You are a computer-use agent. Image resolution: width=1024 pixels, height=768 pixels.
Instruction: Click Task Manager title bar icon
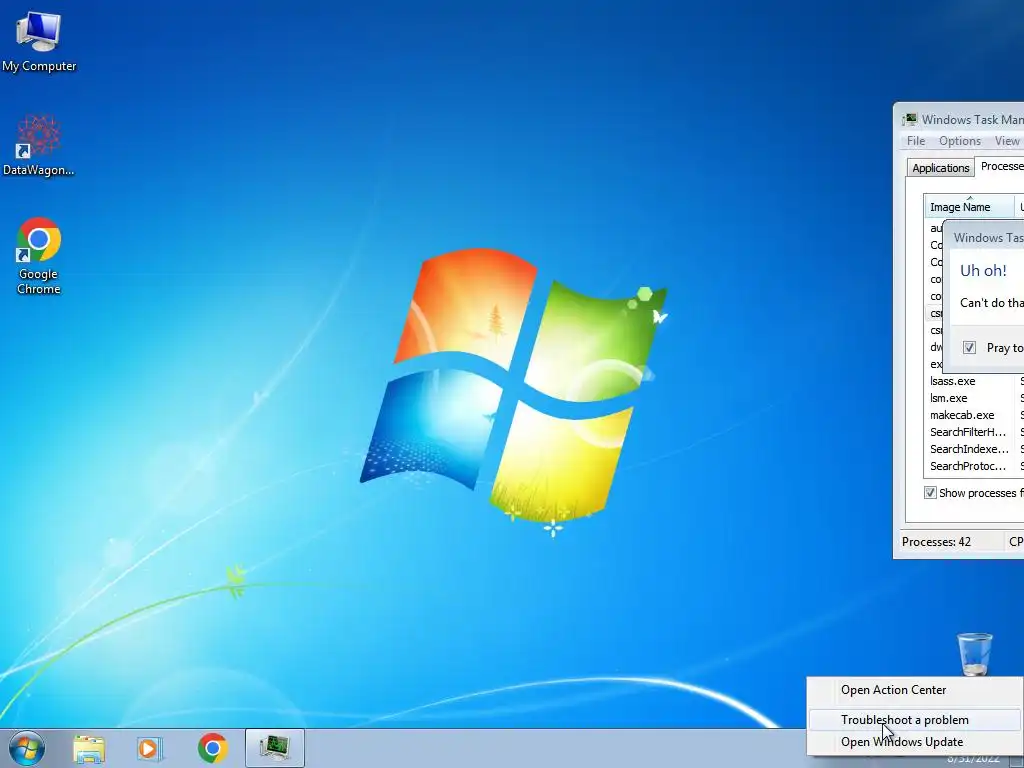(909, 120)
